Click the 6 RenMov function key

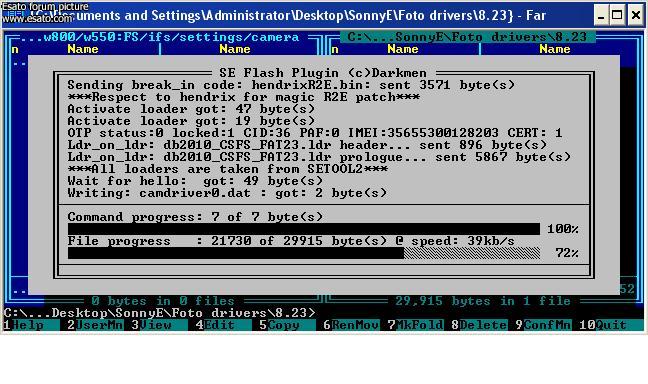click(351, 325)
